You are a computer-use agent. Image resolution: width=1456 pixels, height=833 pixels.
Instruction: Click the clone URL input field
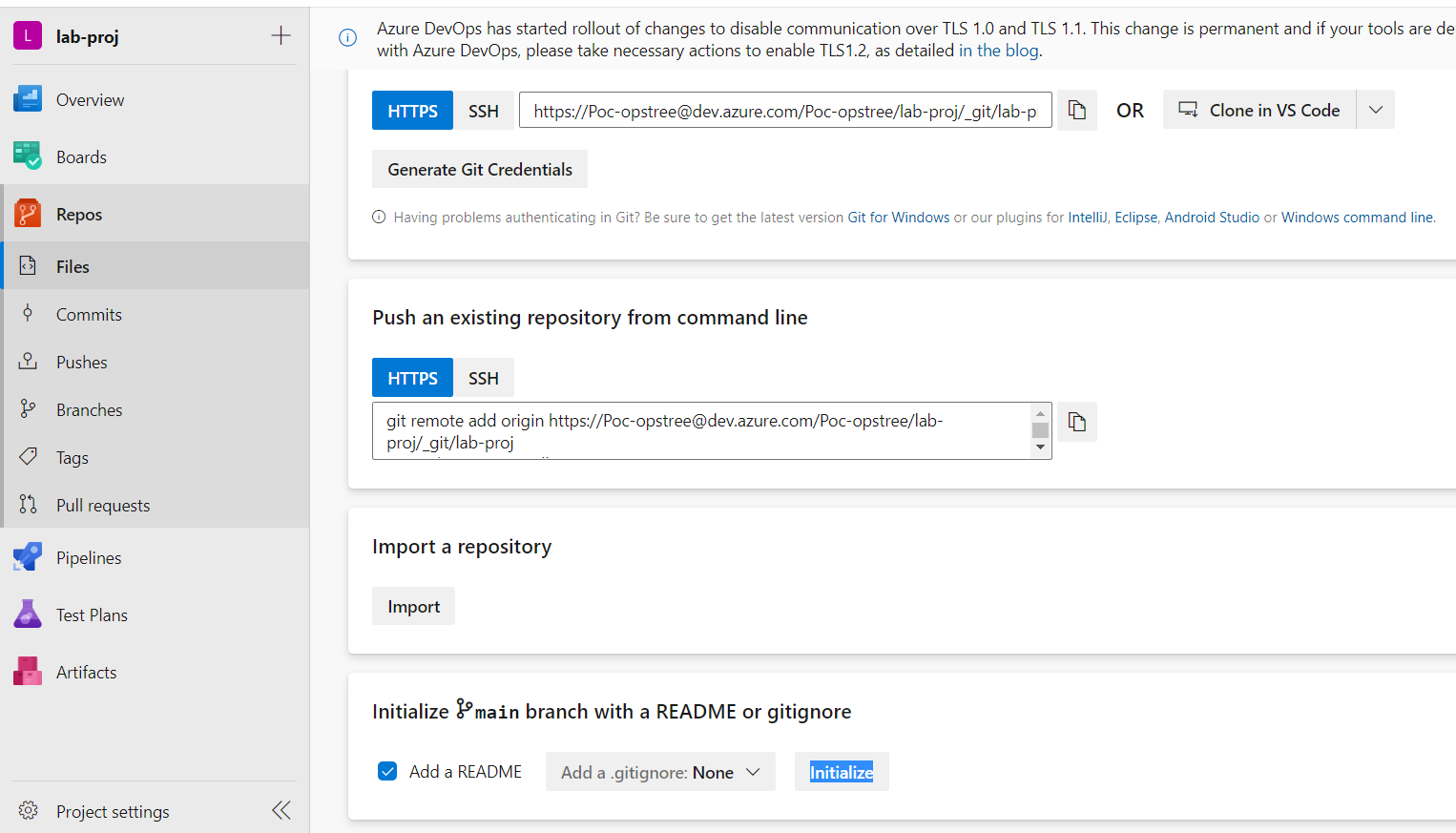pyautogui.click(x=785, y=111)
